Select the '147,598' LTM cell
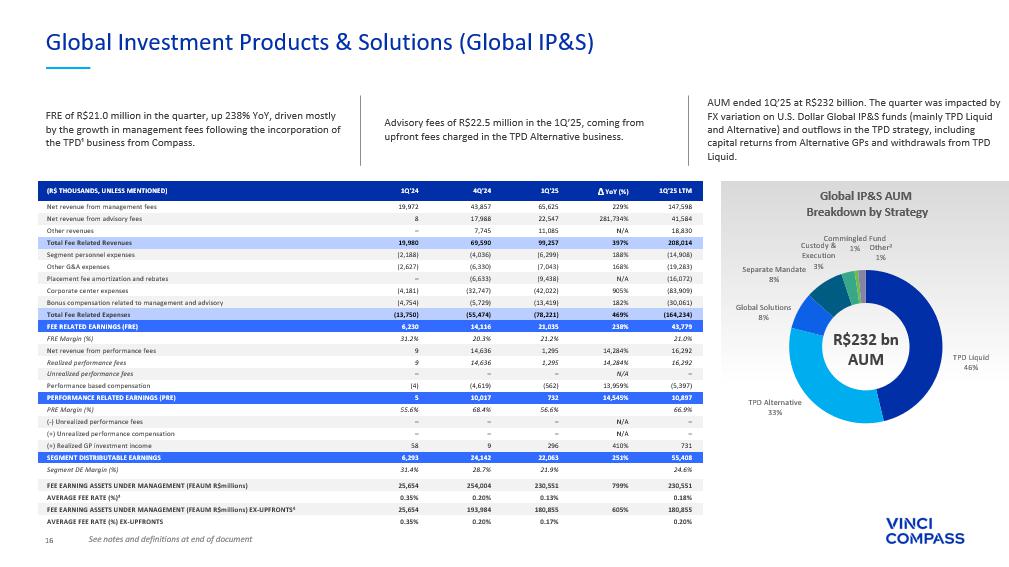The height and width of the screenshot is (567, 1009). tap(681, 207)
